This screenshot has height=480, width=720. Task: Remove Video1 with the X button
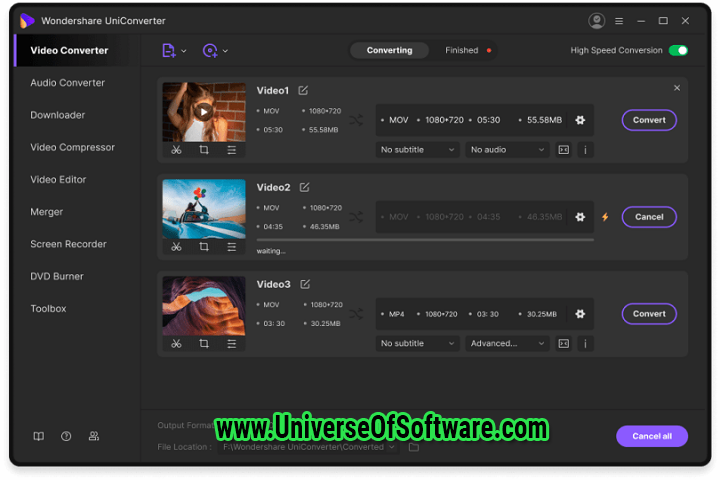pyautogui.click(x=677, y=88)
